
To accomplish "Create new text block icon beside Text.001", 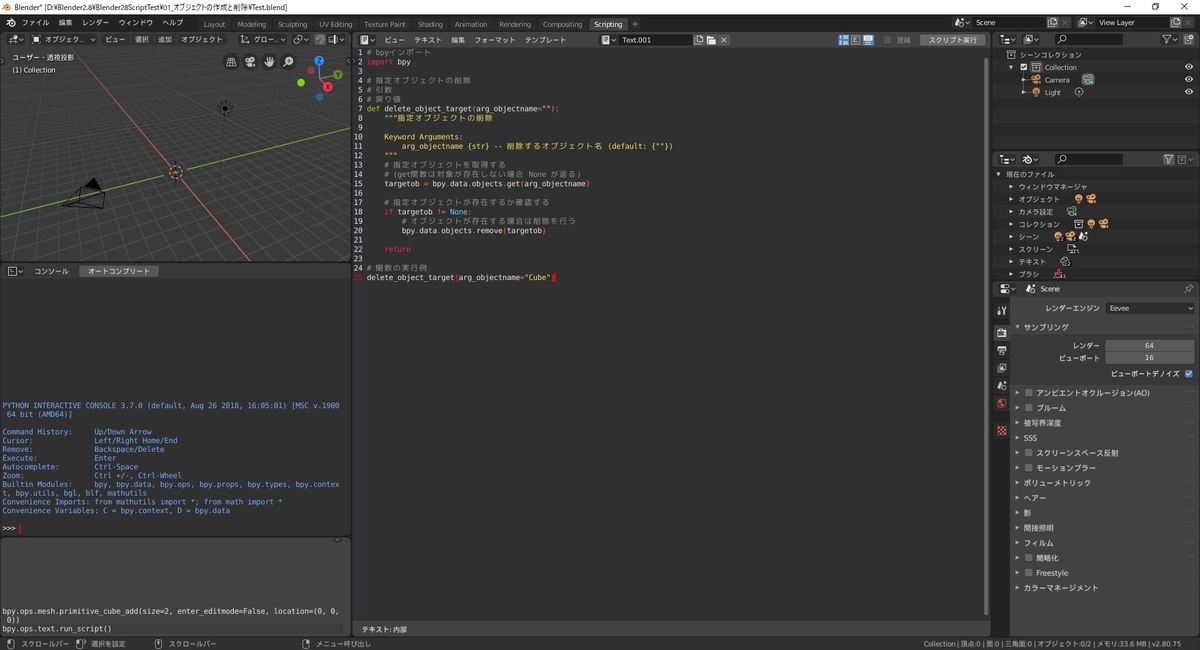I will click(x=698, y=40).
